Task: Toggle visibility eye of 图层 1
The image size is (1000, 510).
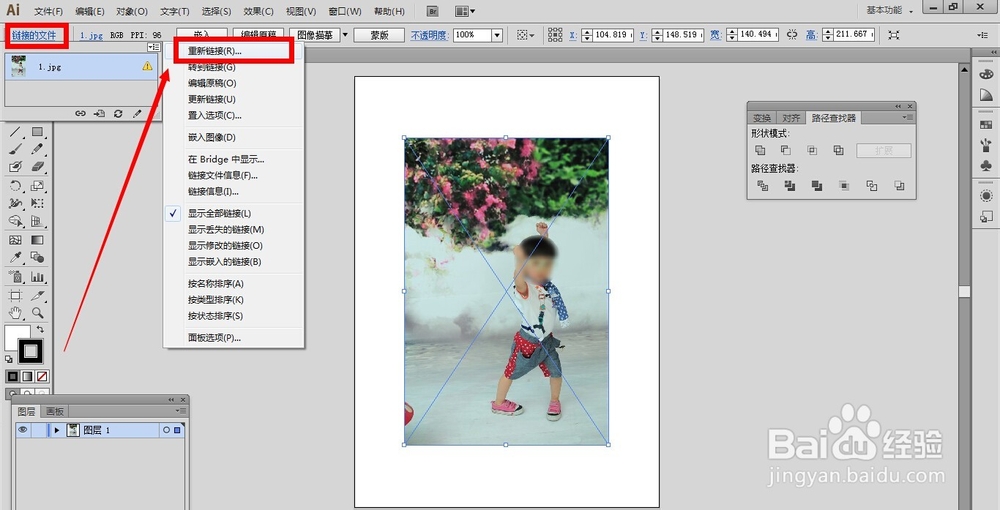Action: click(x=23, y=430)
